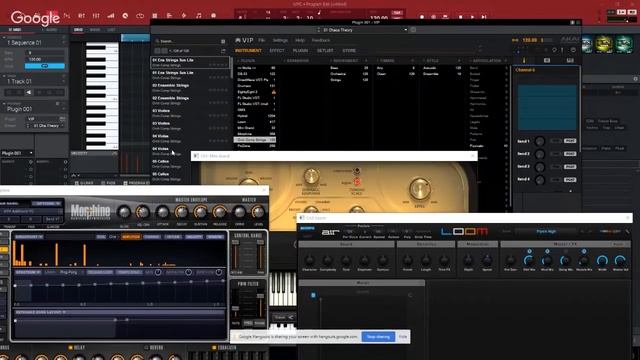This screenshot has width=640, height=360.
Task: Click the record button in MPC transport
Action: tap(422, 17)
